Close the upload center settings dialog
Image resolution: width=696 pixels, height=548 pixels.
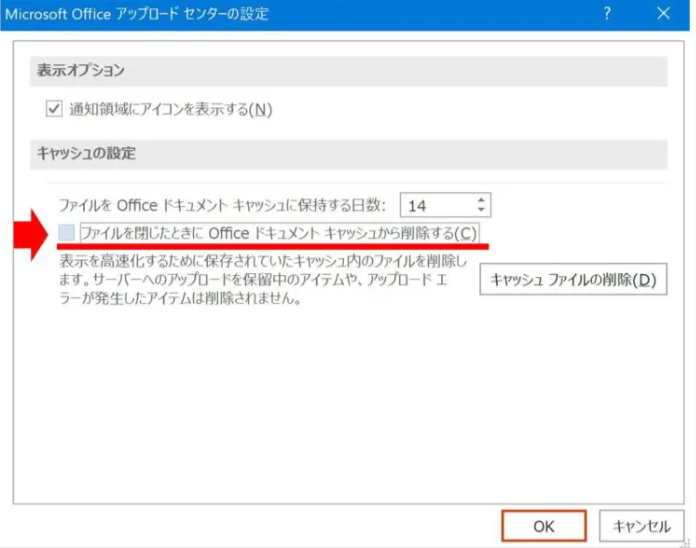pyautogui.click(x=664, y=14)
